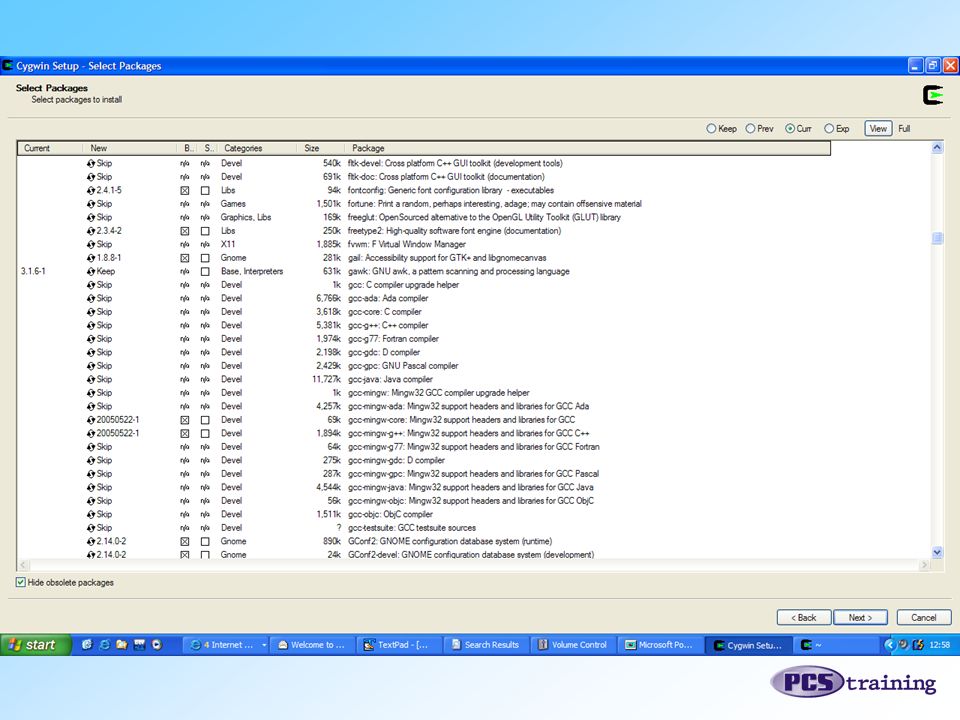
Task: Toggle Hide obsolete packages checkbox
Action: click(21, 582)
